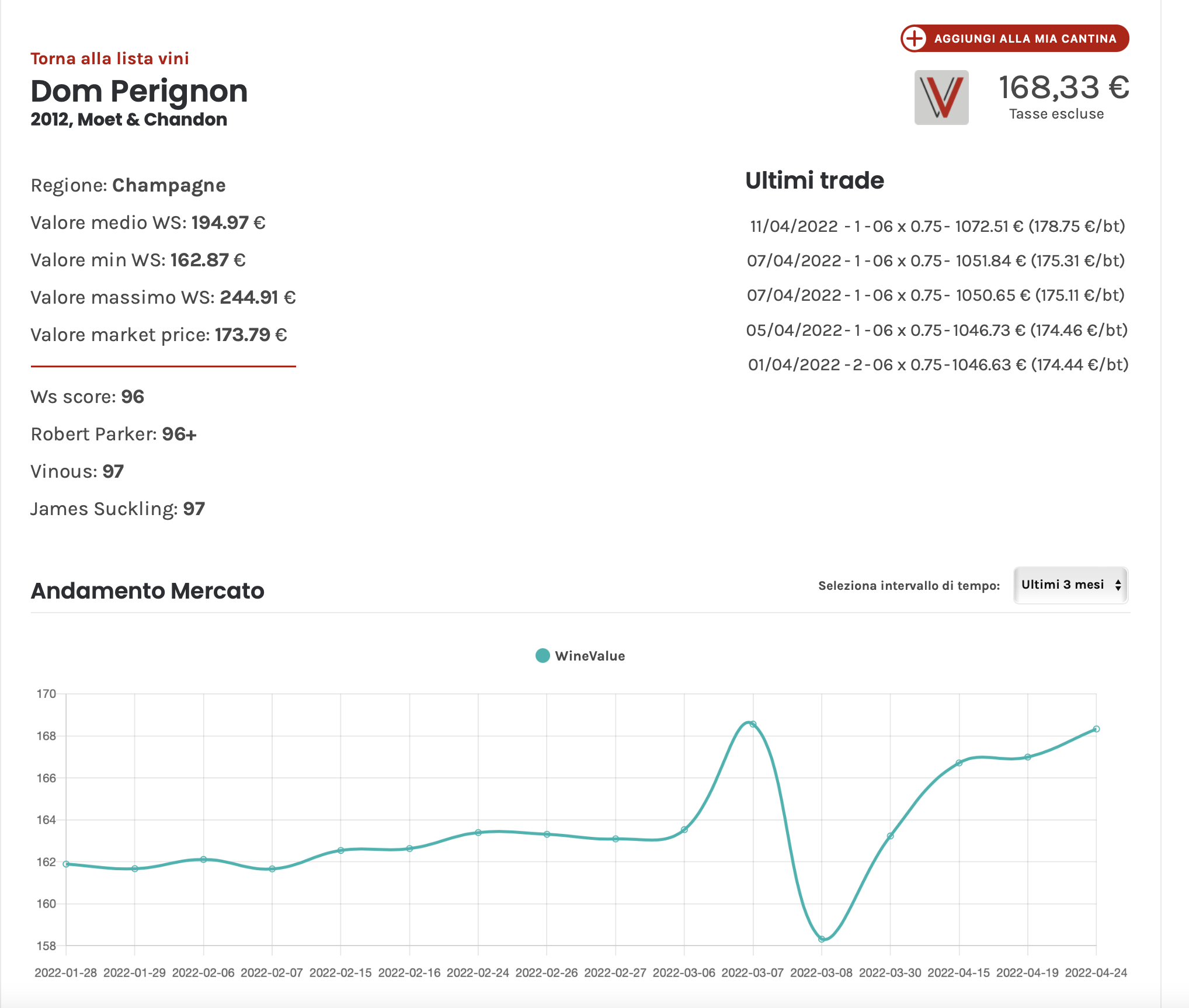The image size is (1189, 1008).
Task: Click the 168,33 € price label
Action: (1063, 88)
